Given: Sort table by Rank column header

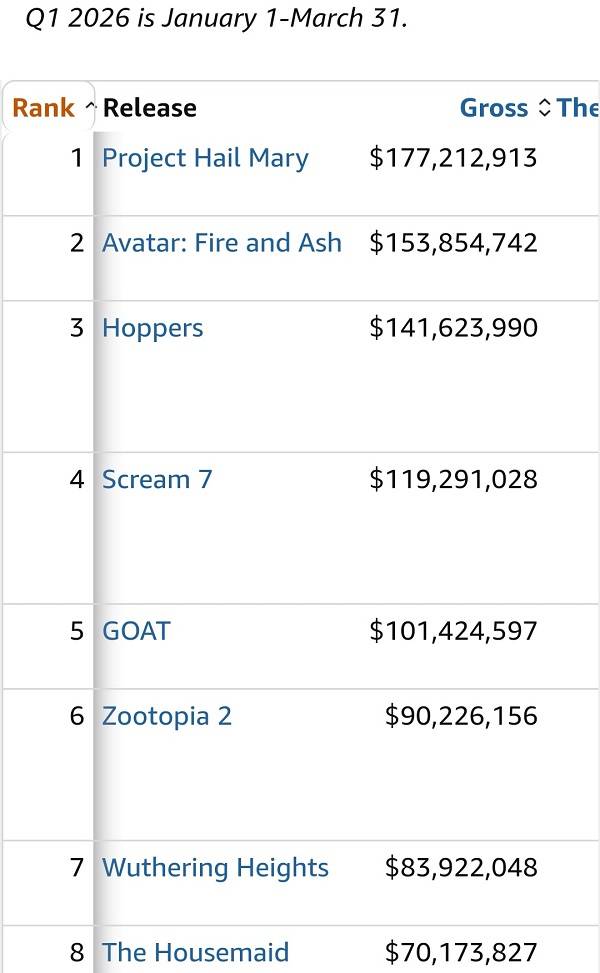Looking at the screenshot, I should coord(43,108).
